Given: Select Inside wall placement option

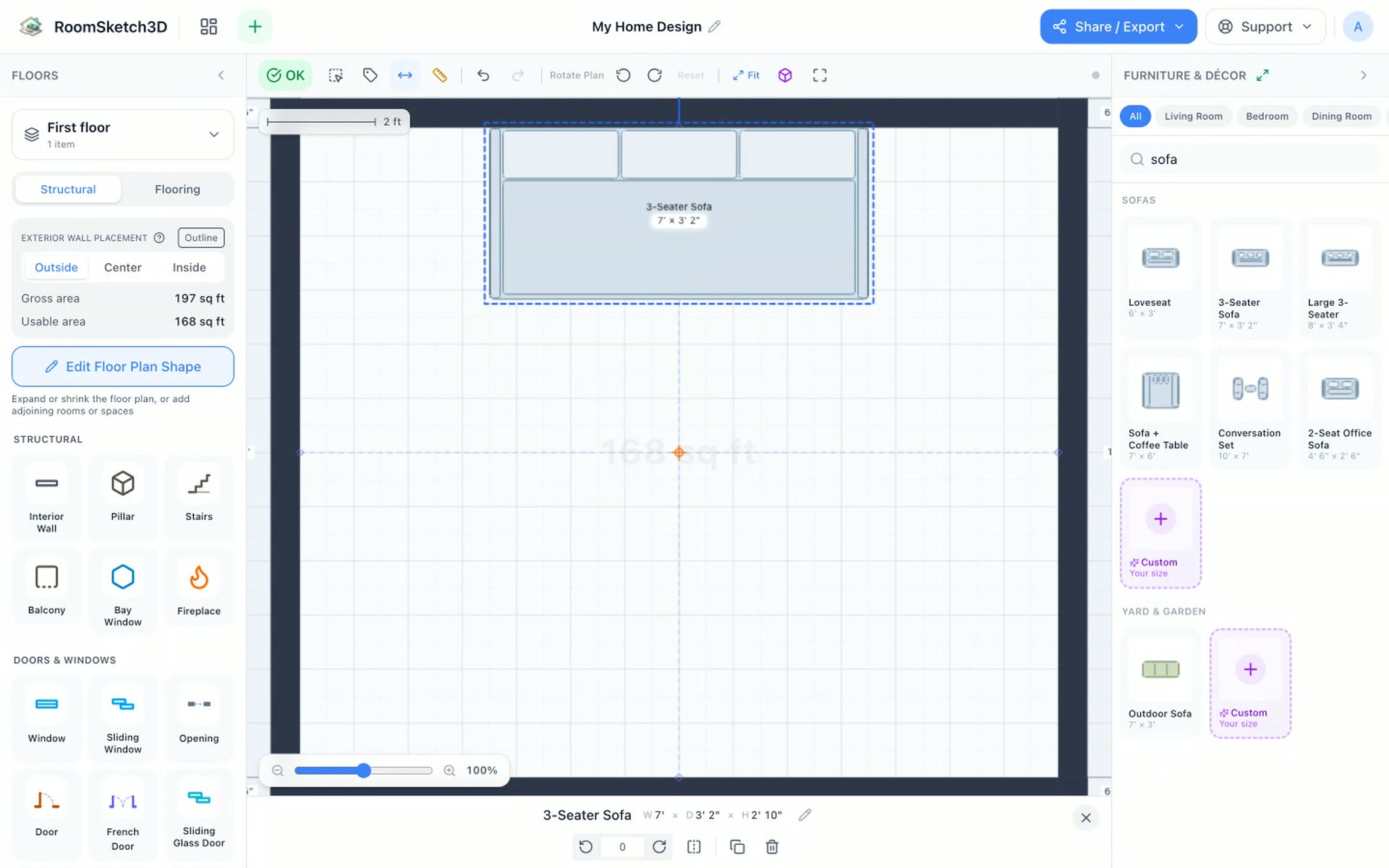Looking at the screenshot, I should pos(189,268).
